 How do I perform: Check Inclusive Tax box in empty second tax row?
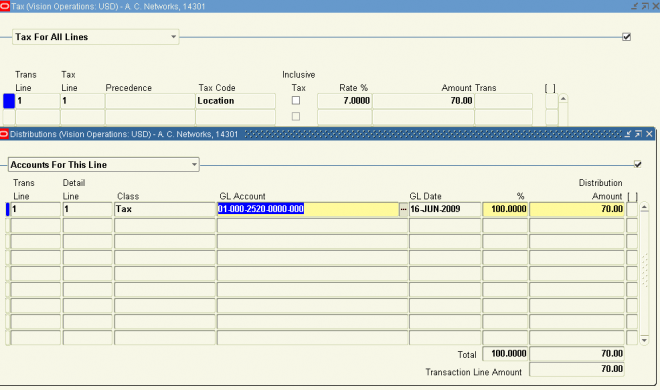click(x=296, y=116)
